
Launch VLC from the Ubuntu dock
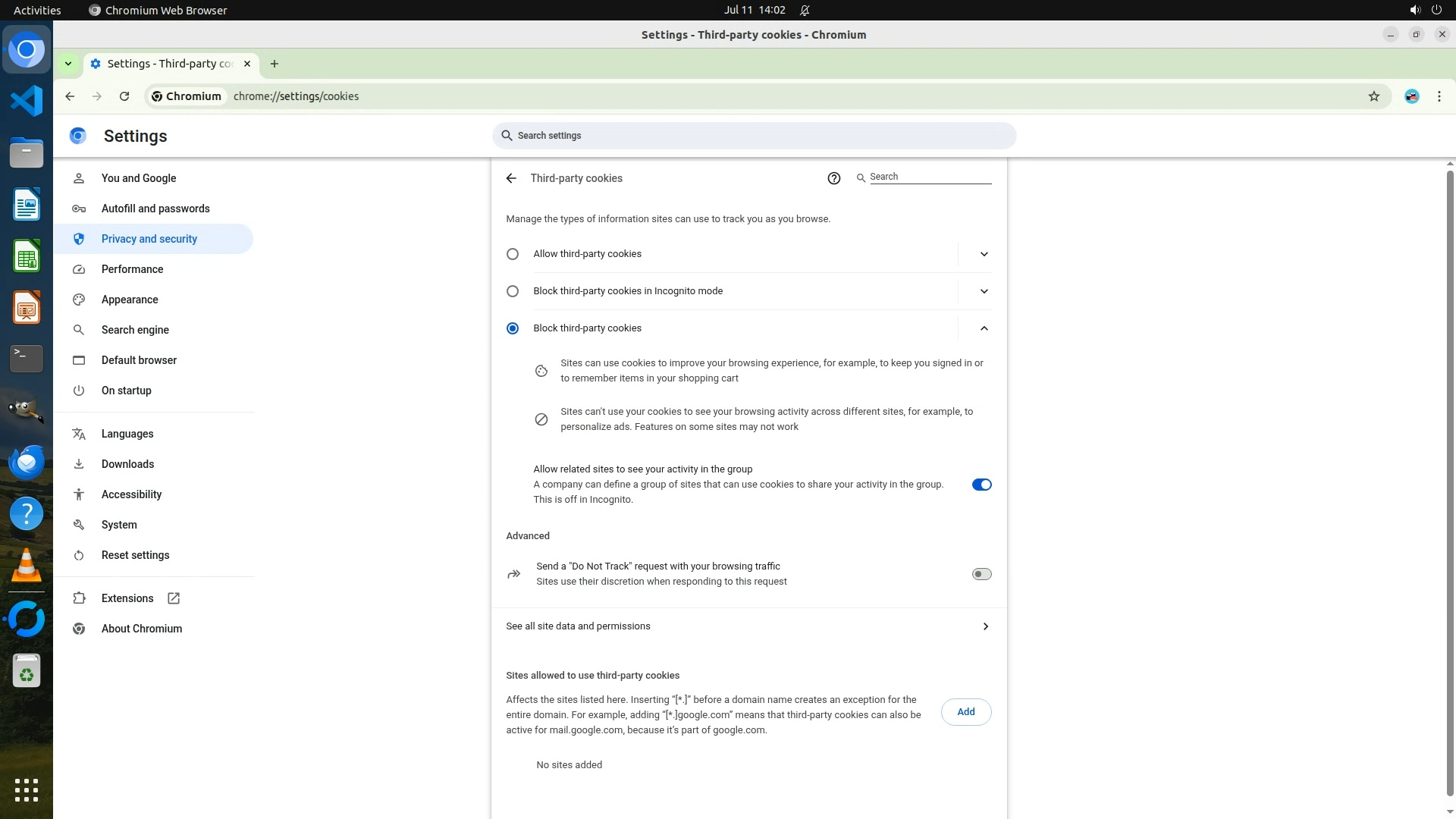click(27, 566)
